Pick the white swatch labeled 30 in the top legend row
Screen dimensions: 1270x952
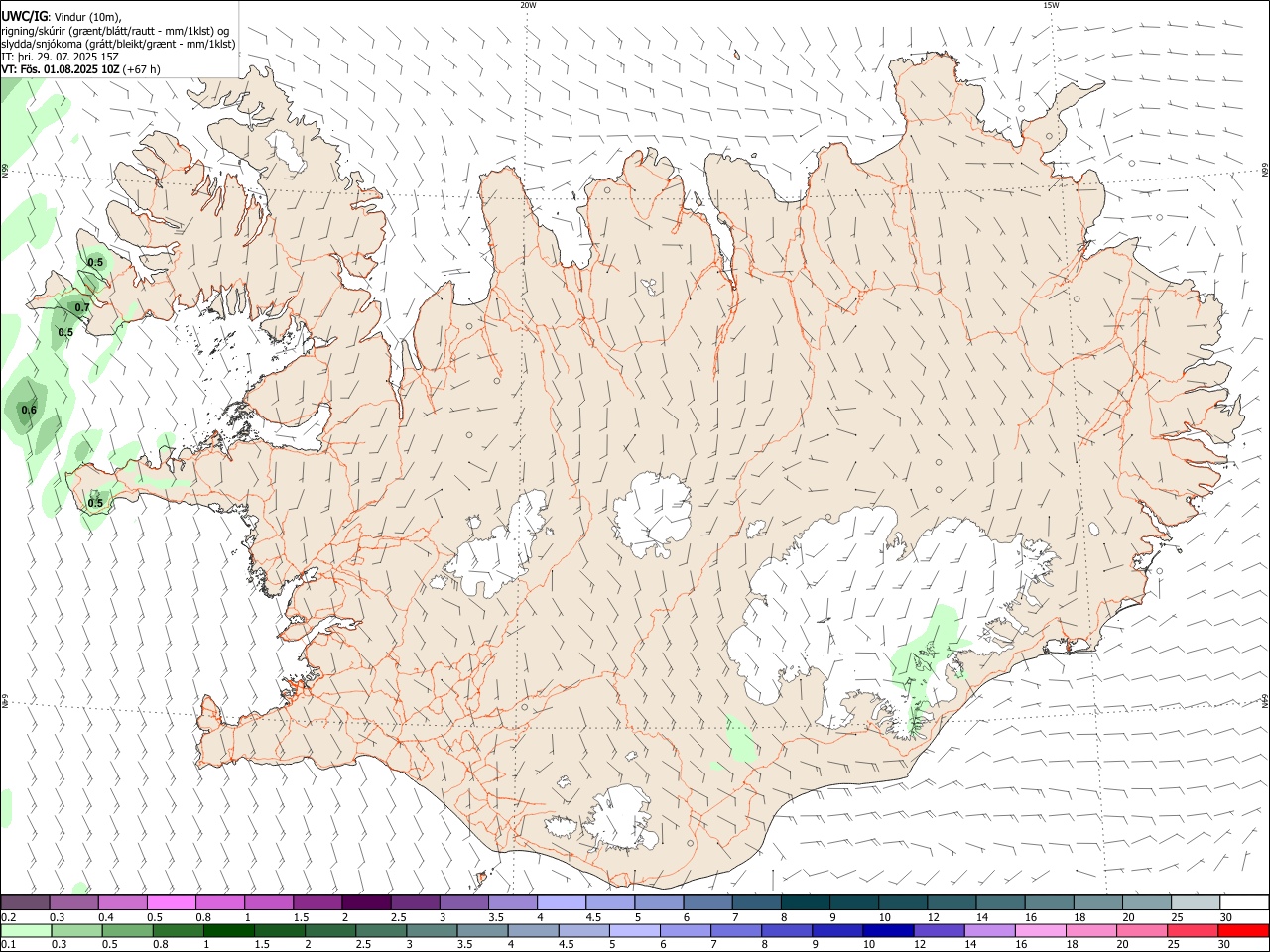click(x=1244, y=902)
